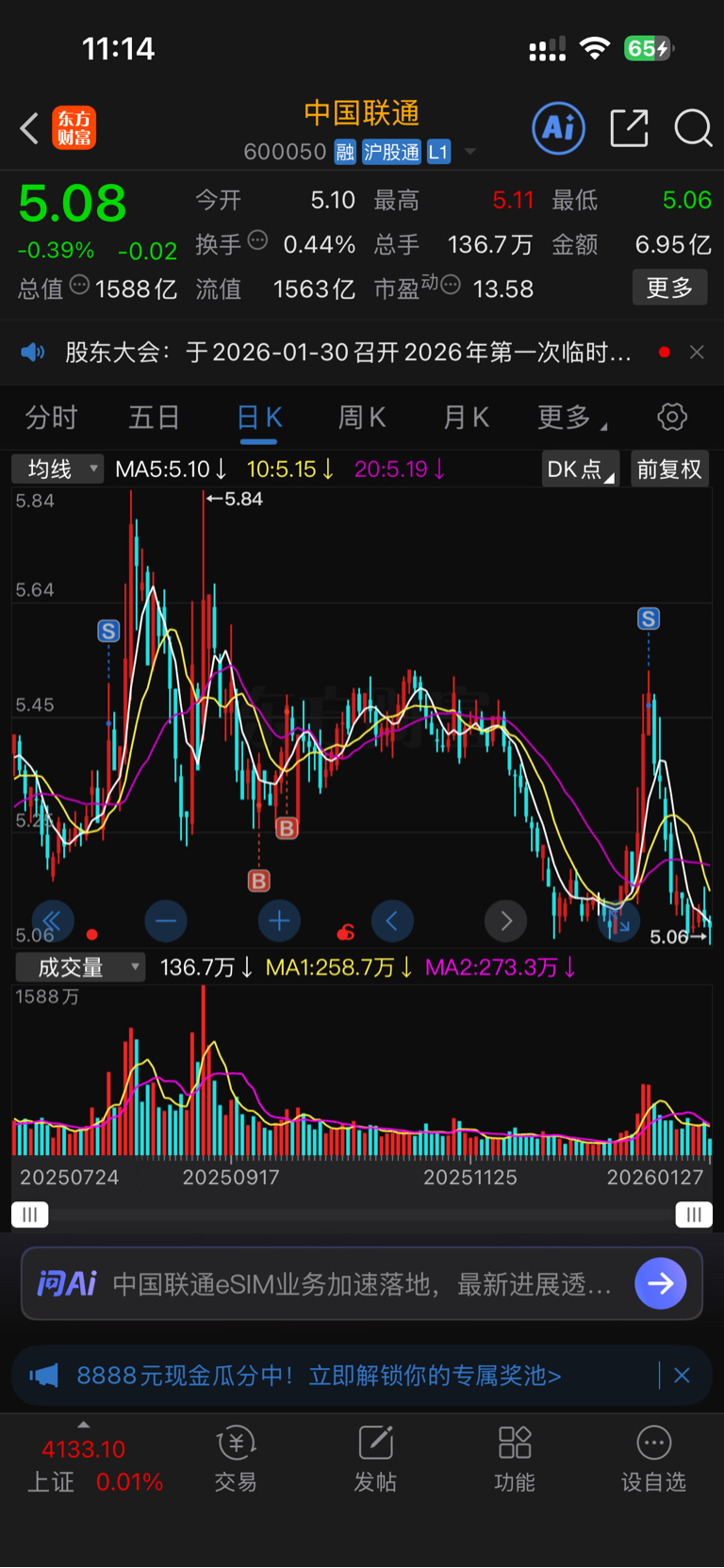Open the Ai assistant circle icon
724x1568 pixels.
click(559, 127)
